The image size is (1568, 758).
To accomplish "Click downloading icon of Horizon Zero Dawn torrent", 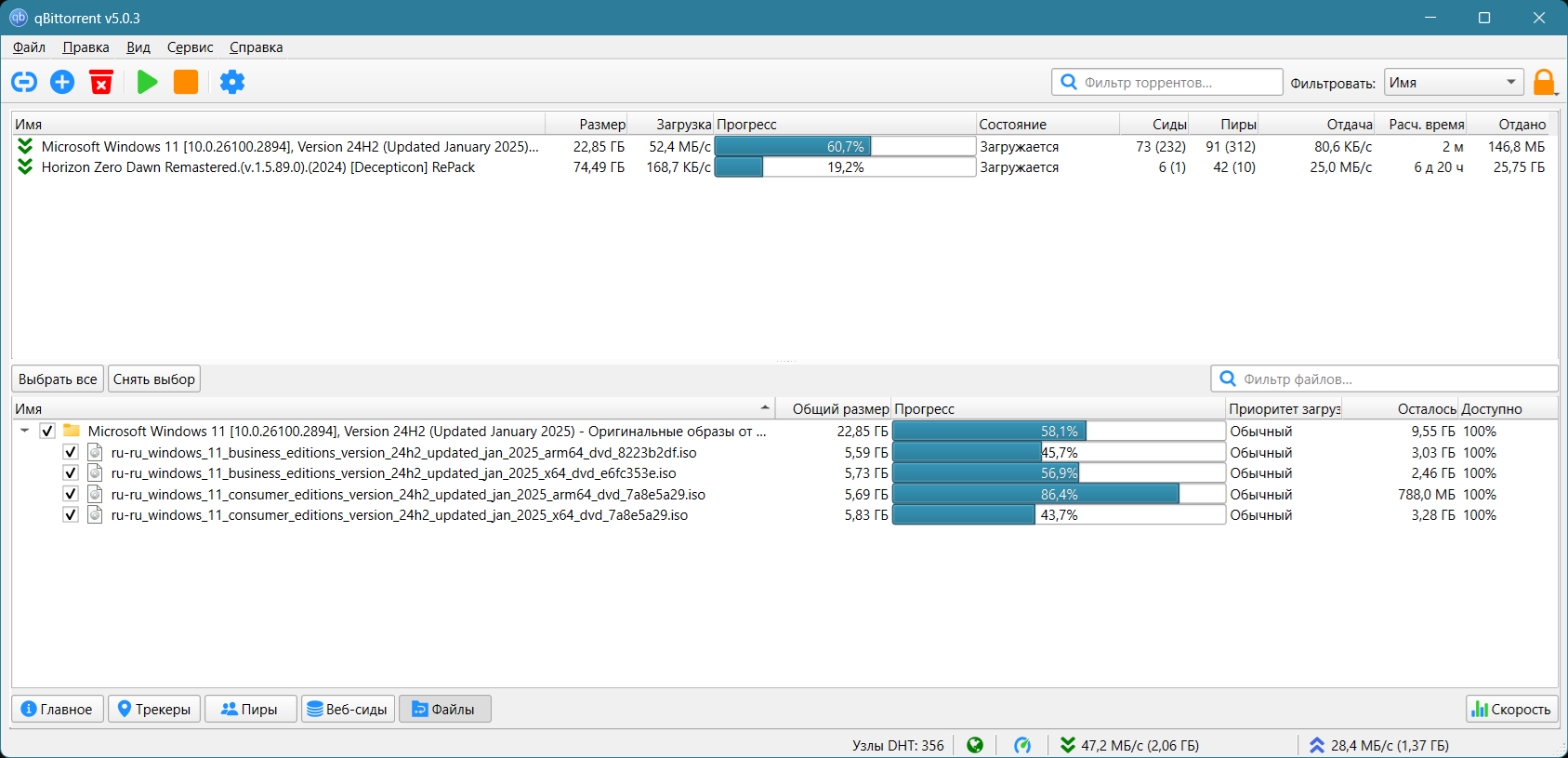I will tap(25, 166).
